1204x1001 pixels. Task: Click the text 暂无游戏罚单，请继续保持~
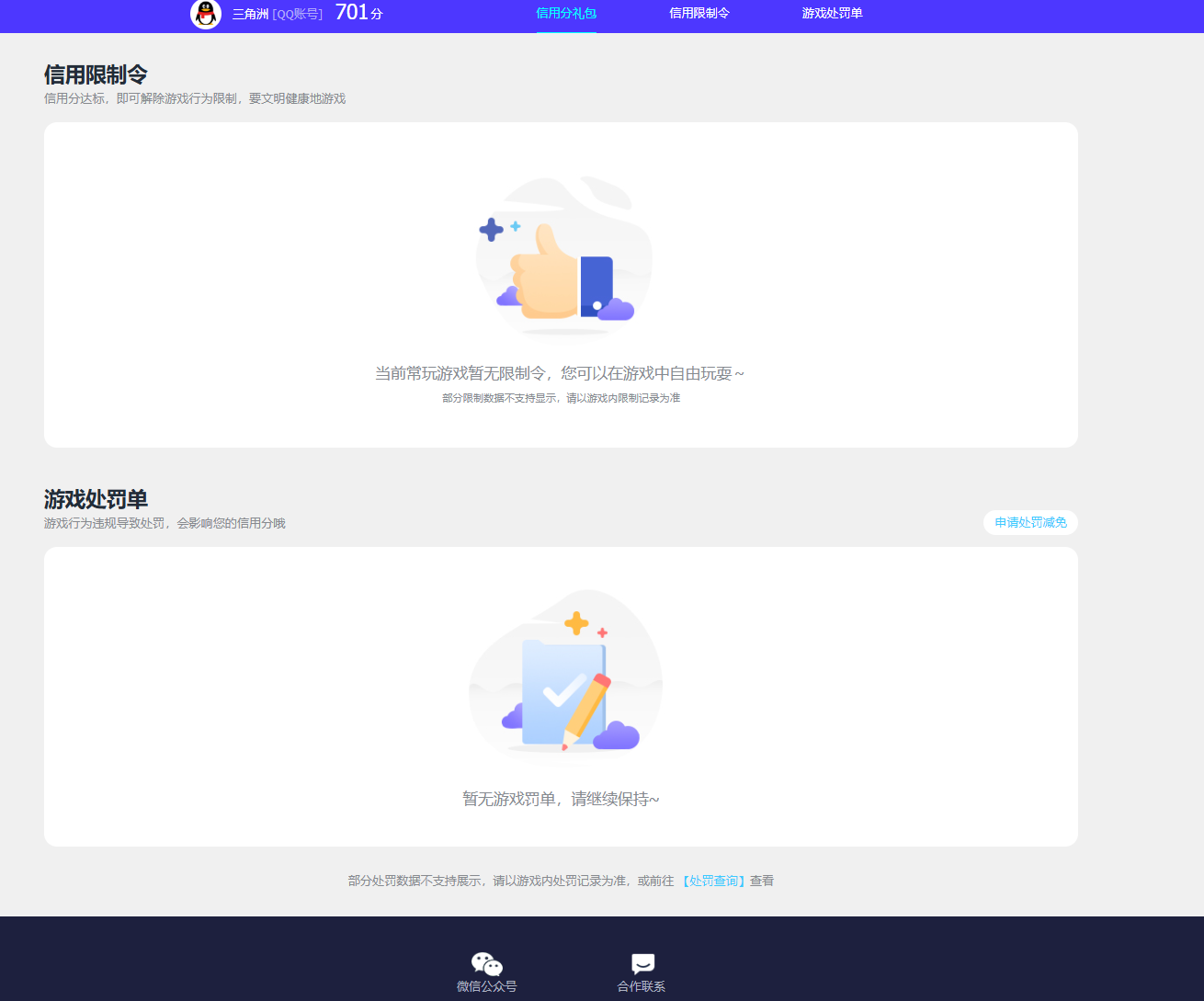tap(561, 799)
